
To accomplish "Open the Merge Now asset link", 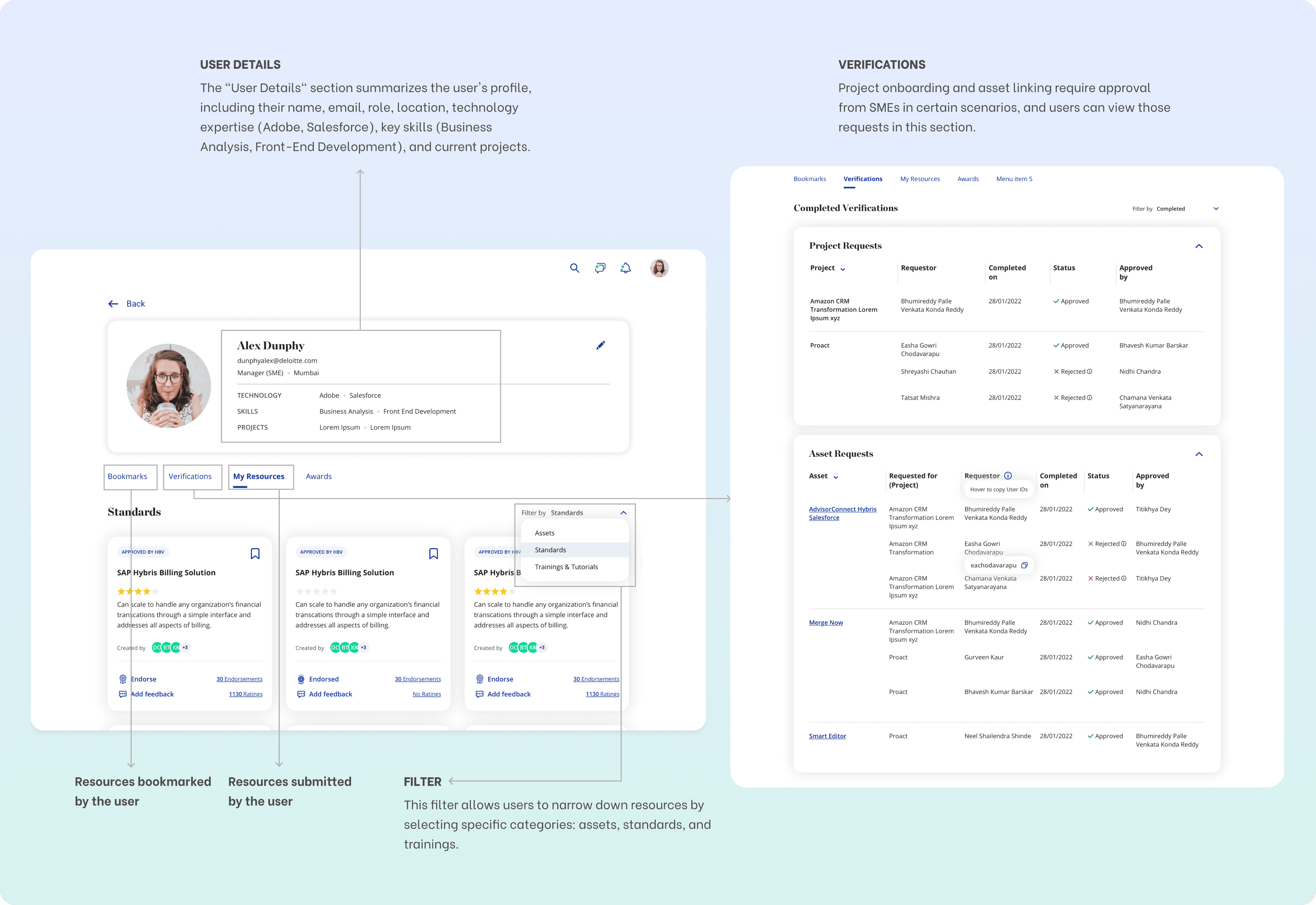I will pyautogui.click(x=826, y=623).
